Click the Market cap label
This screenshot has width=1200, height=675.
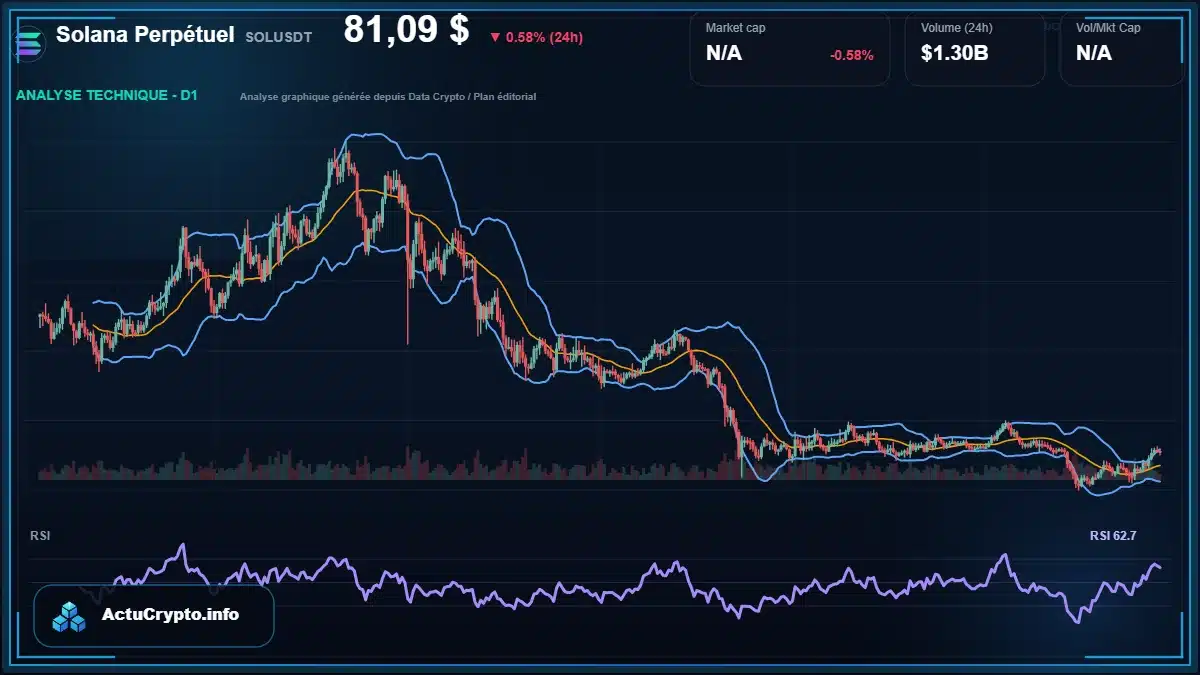[735, 28]
